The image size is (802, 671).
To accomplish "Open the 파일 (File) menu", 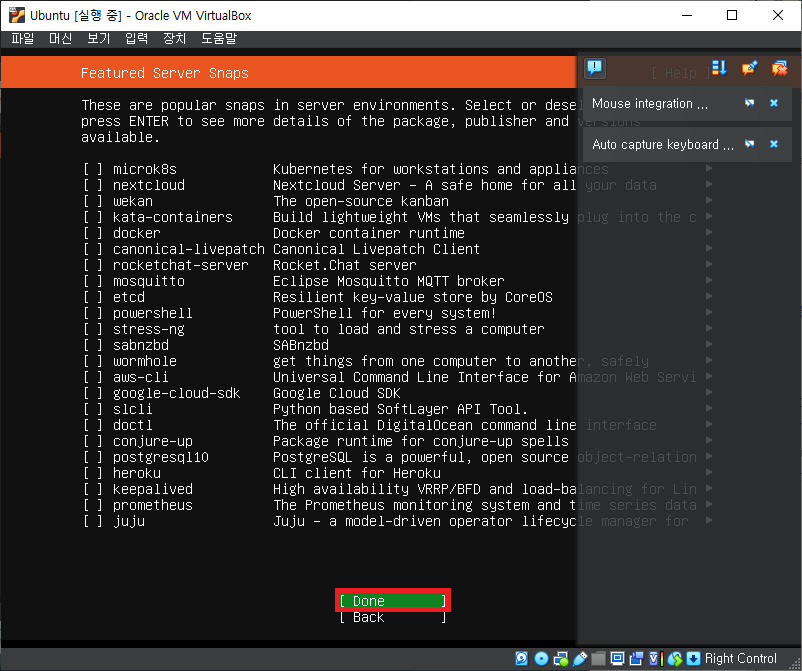I will 23,38.
